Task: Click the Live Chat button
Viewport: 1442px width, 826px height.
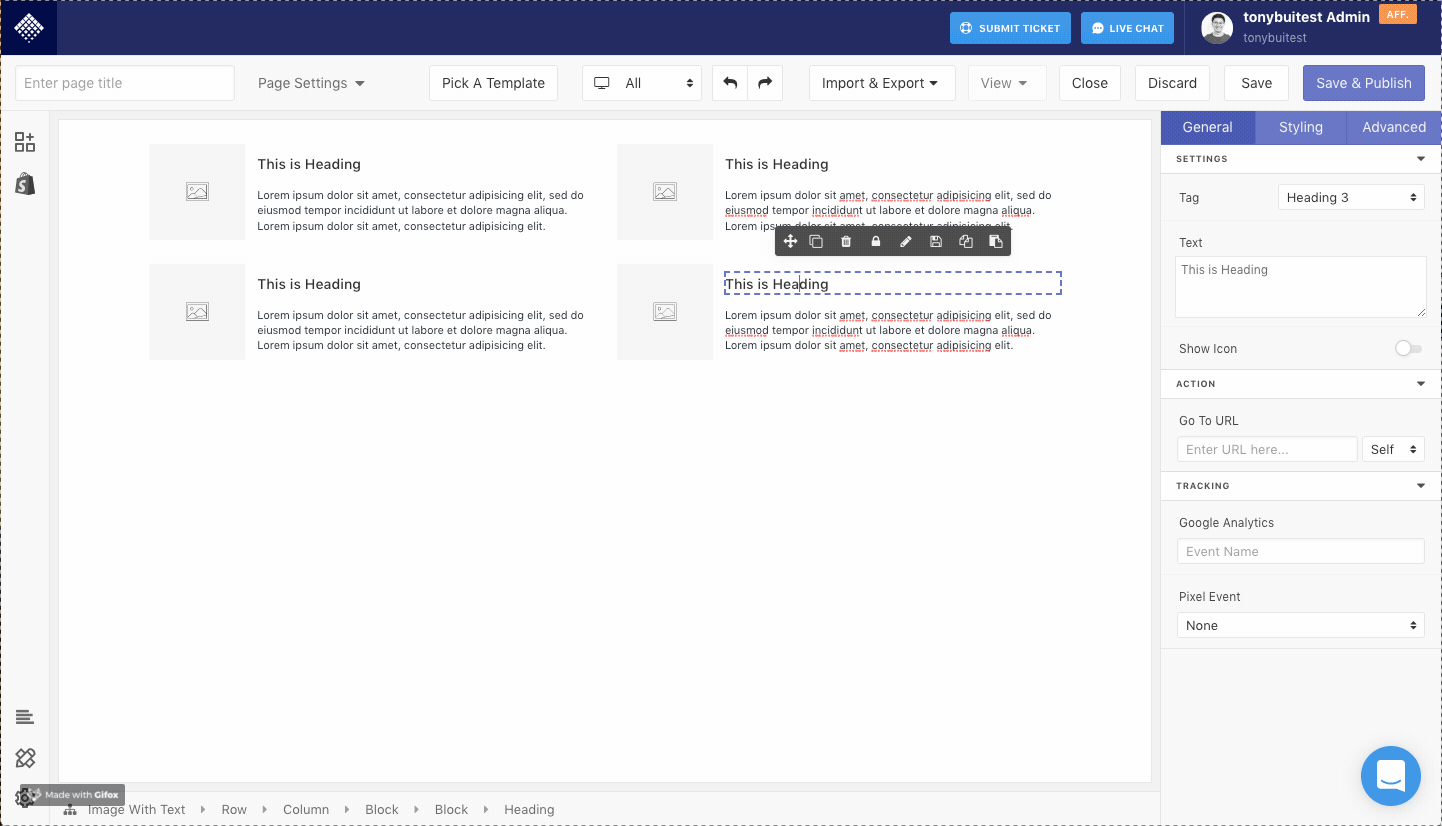Action: [x=1127, y=28]
